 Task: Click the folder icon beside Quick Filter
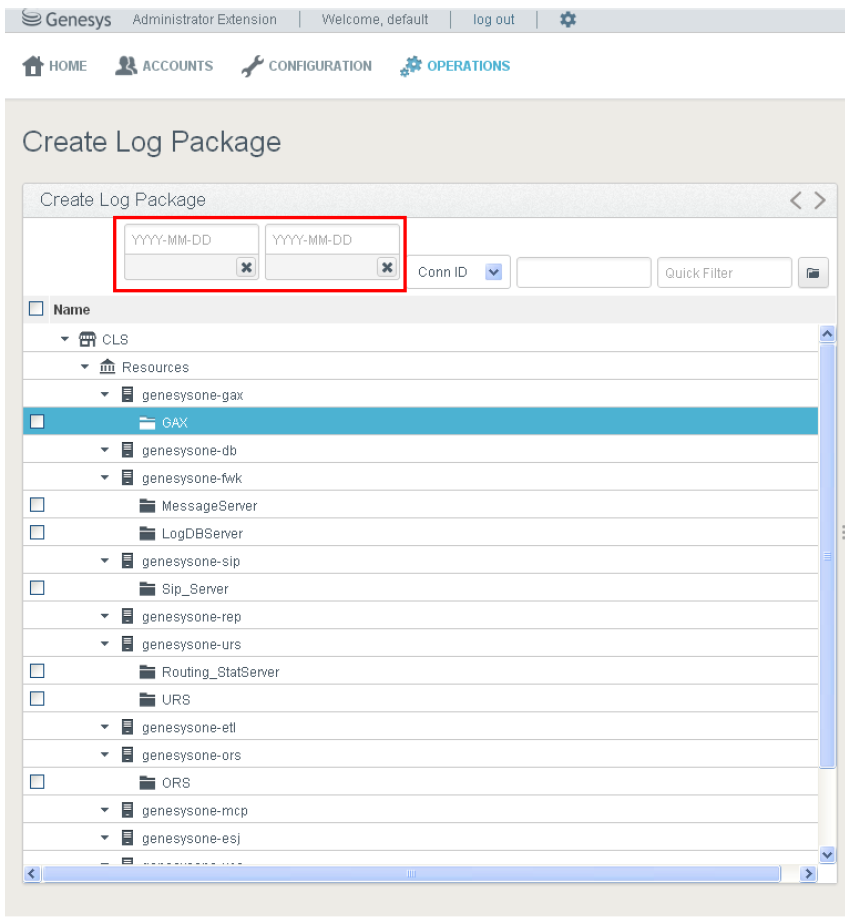click(813, 273)
